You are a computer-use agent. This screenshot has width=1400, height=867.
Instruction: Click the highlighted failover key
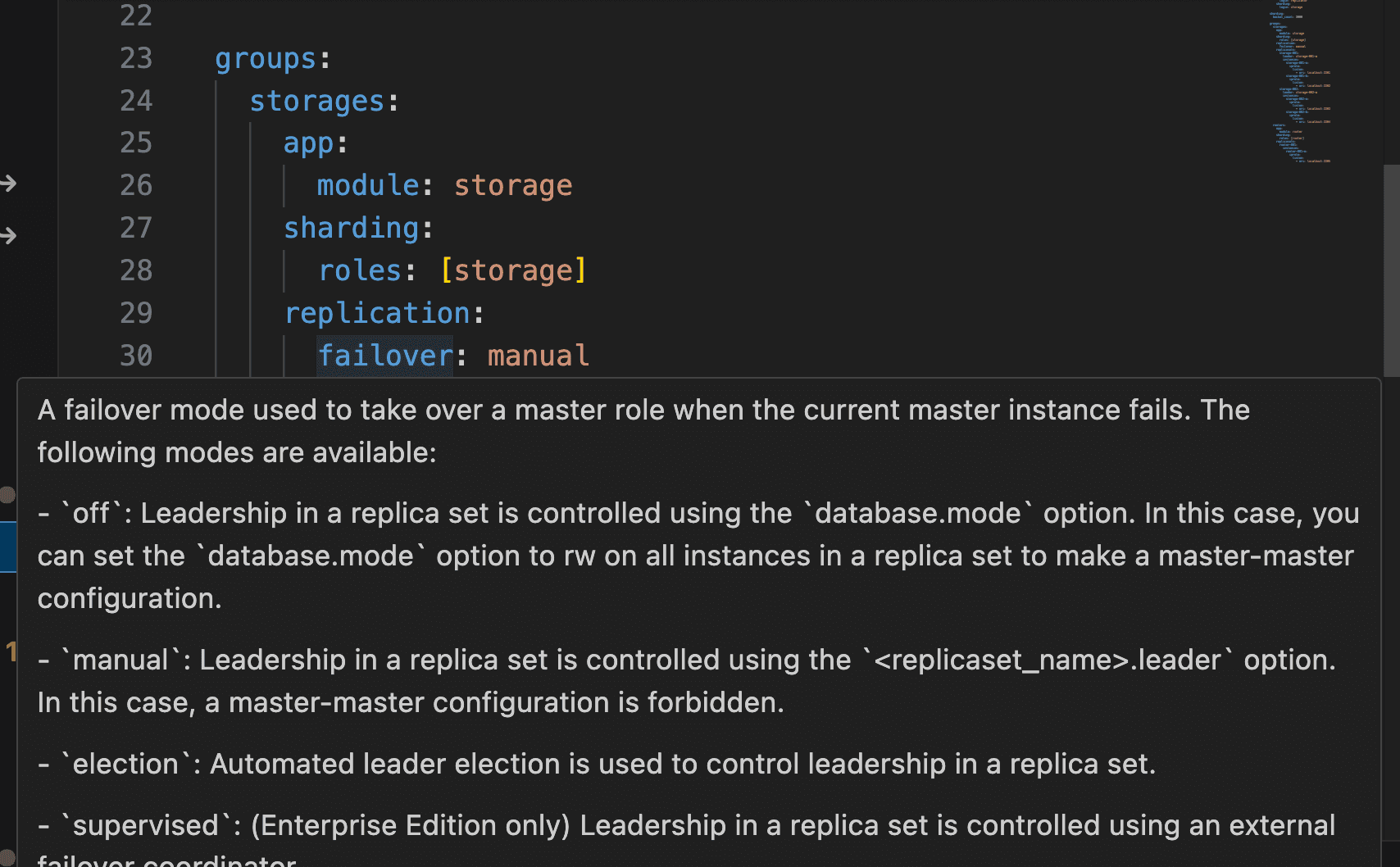(x=385, y=356)
